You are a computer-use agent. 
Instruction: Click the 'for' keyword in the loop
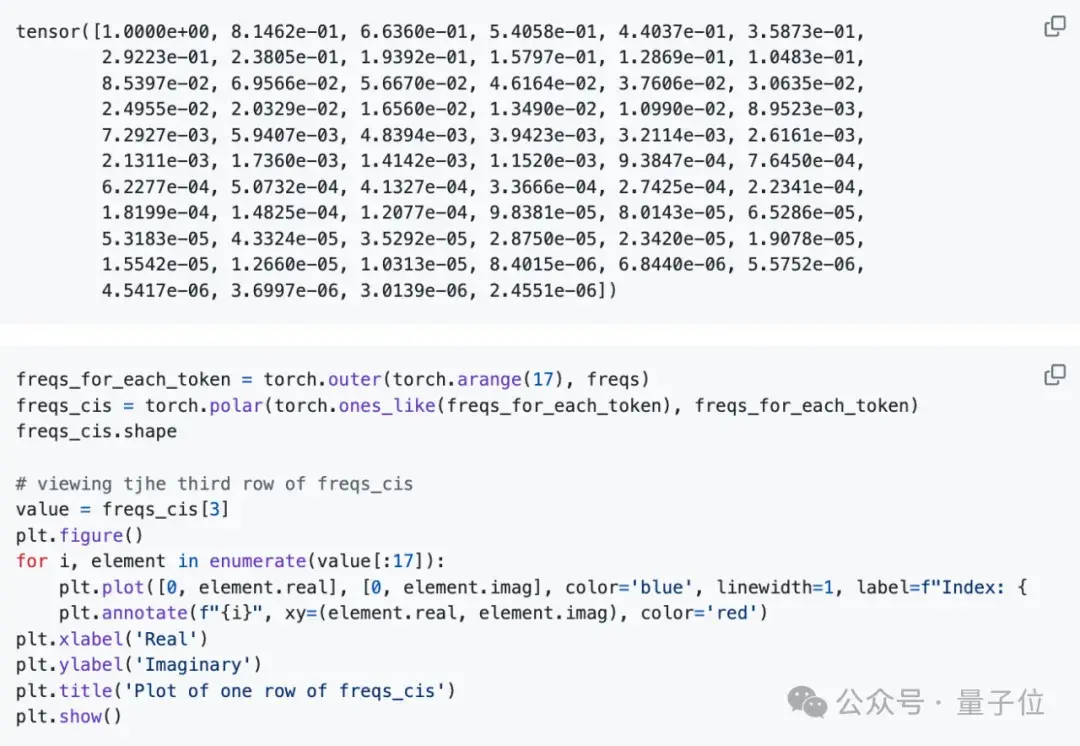[x=32, y=561]
